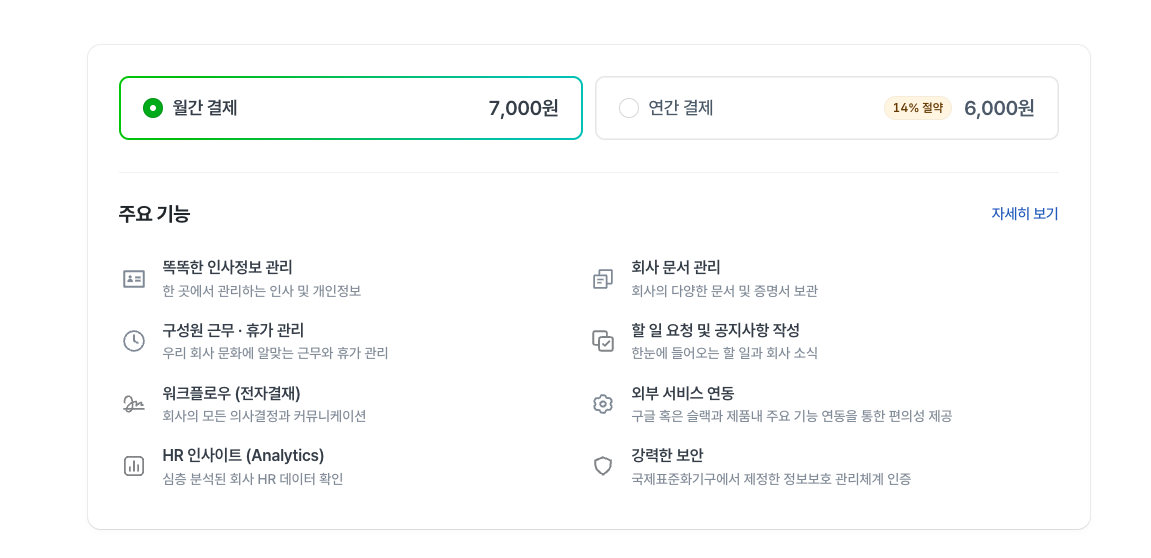Click the signature icon for 워크플로우 (전자결재)
The width and height of the screenshot is (1151, 558).
pyautogui.click(x=134, y=404)
